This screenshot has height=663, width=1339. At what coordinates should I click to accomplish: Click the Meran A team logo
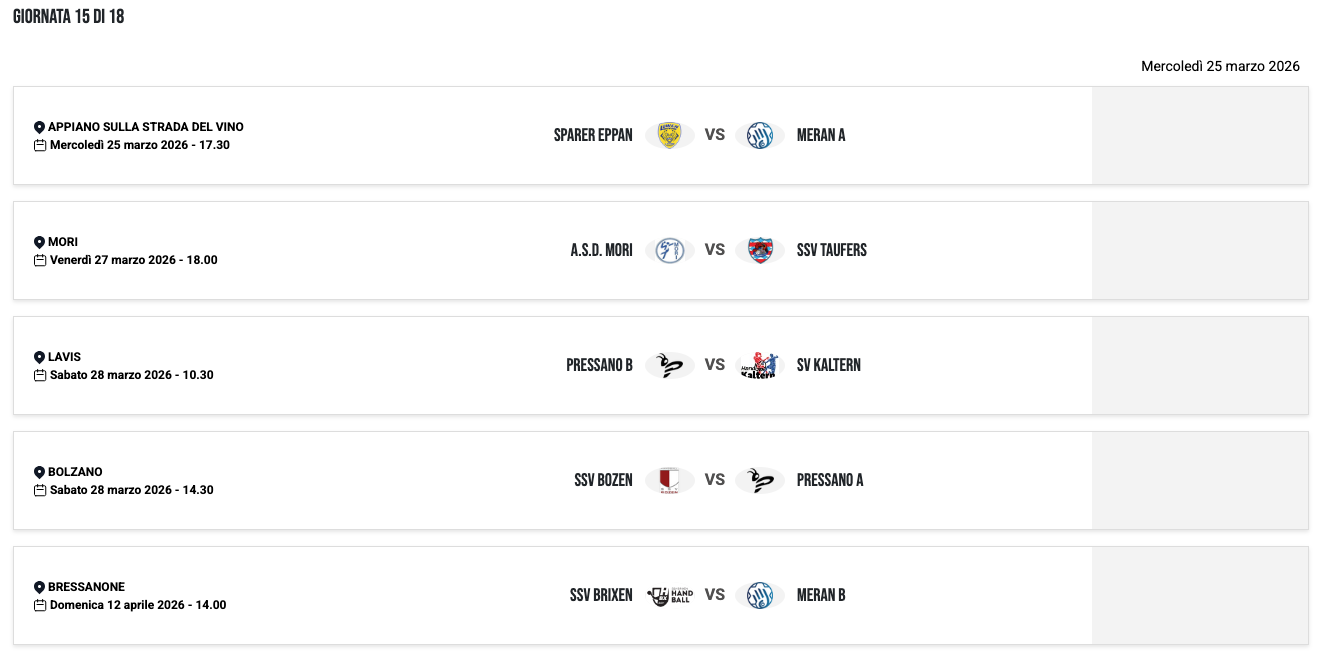[759, 135]
